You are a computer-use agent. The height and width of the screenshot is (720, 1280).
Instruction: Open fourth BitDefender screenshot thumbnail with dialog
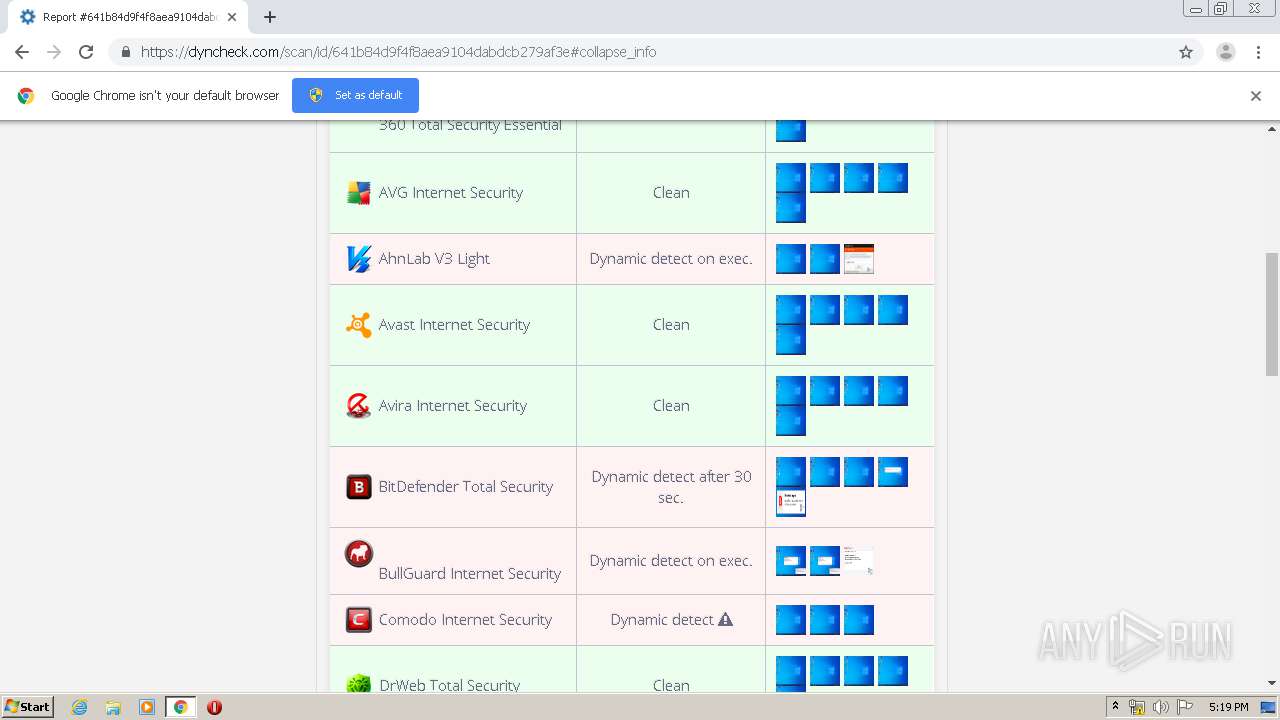(893, 472)
